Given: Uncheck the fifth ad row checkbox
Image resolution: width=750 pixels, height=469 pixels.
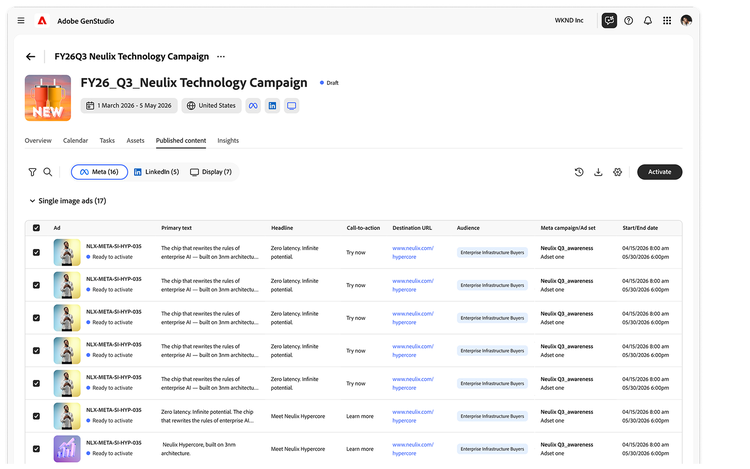Looking at the screenshot, I should (36, 383).
